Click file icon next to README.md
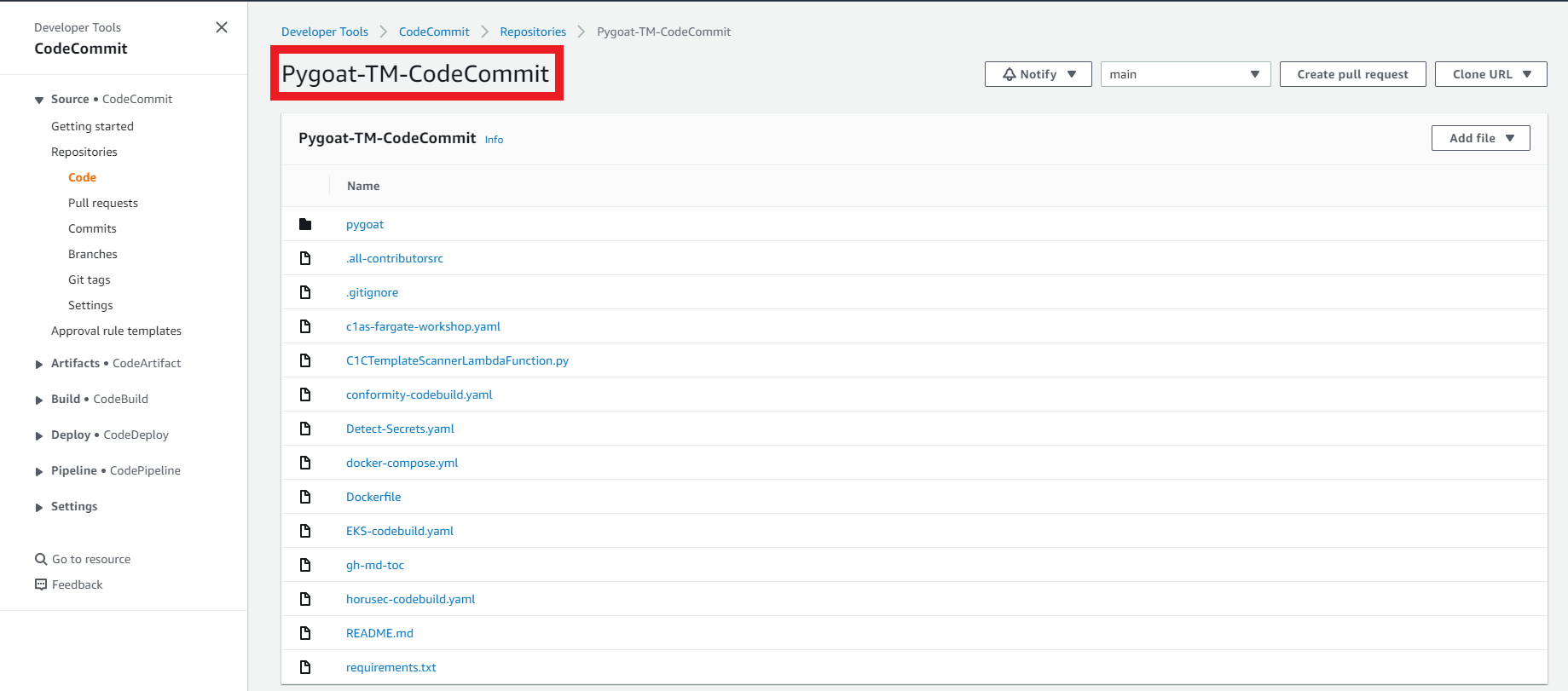The width and height of the screenshot is (1568, 691). (305, 633)
